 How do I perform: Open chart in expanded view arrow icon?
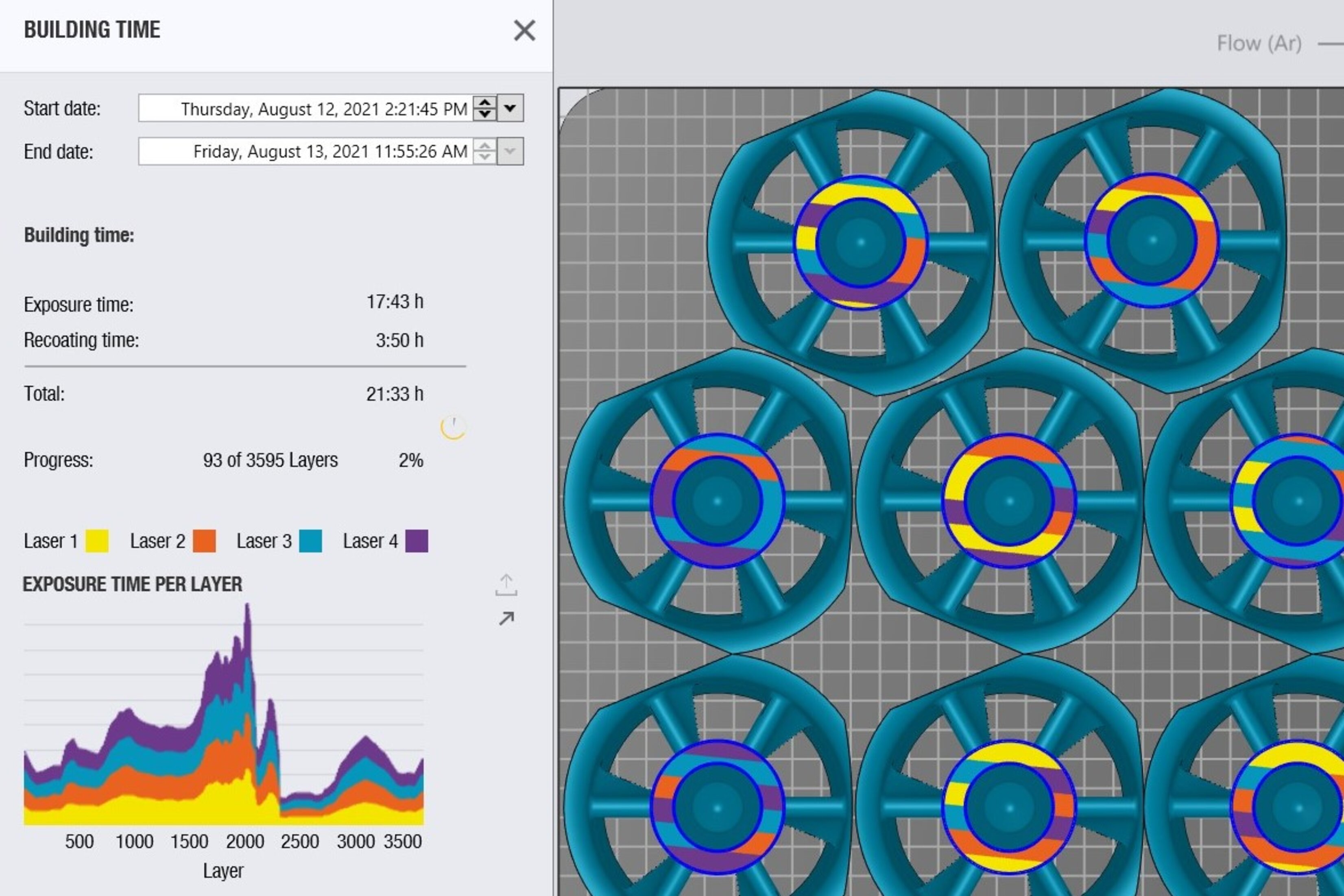coord(506,618)
